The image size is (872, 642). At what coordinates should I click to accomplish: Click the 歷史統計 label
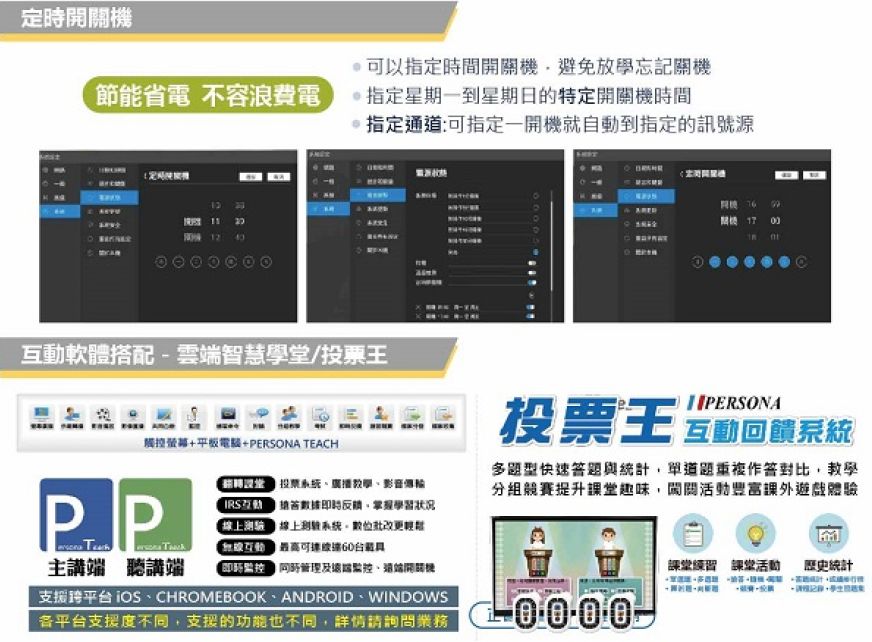tap(828, 565)
